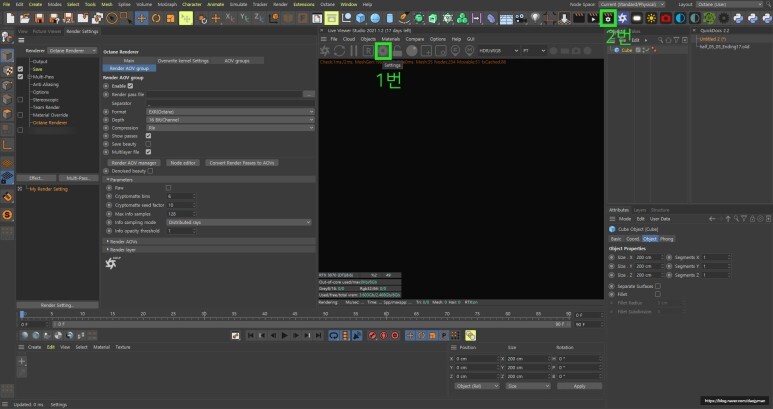Image resolution: width=773 pixels, height=409 pixels.
Task: Toggle the X-axis lock icon
Action: pyautogui.click(x=230, y=18)
